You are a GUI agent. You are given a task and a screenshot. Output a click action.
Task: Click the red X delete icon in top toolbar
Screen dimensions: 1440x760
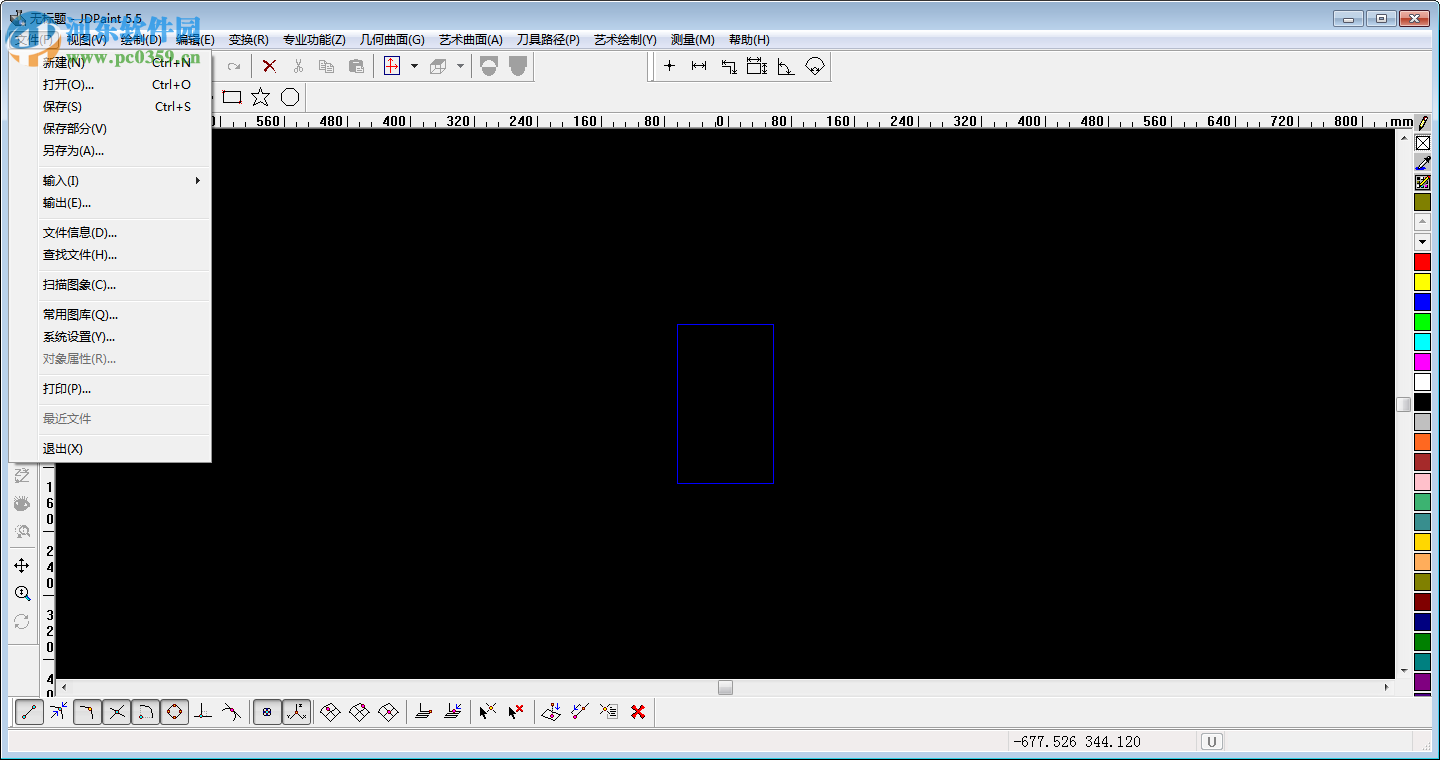[268, 66]
